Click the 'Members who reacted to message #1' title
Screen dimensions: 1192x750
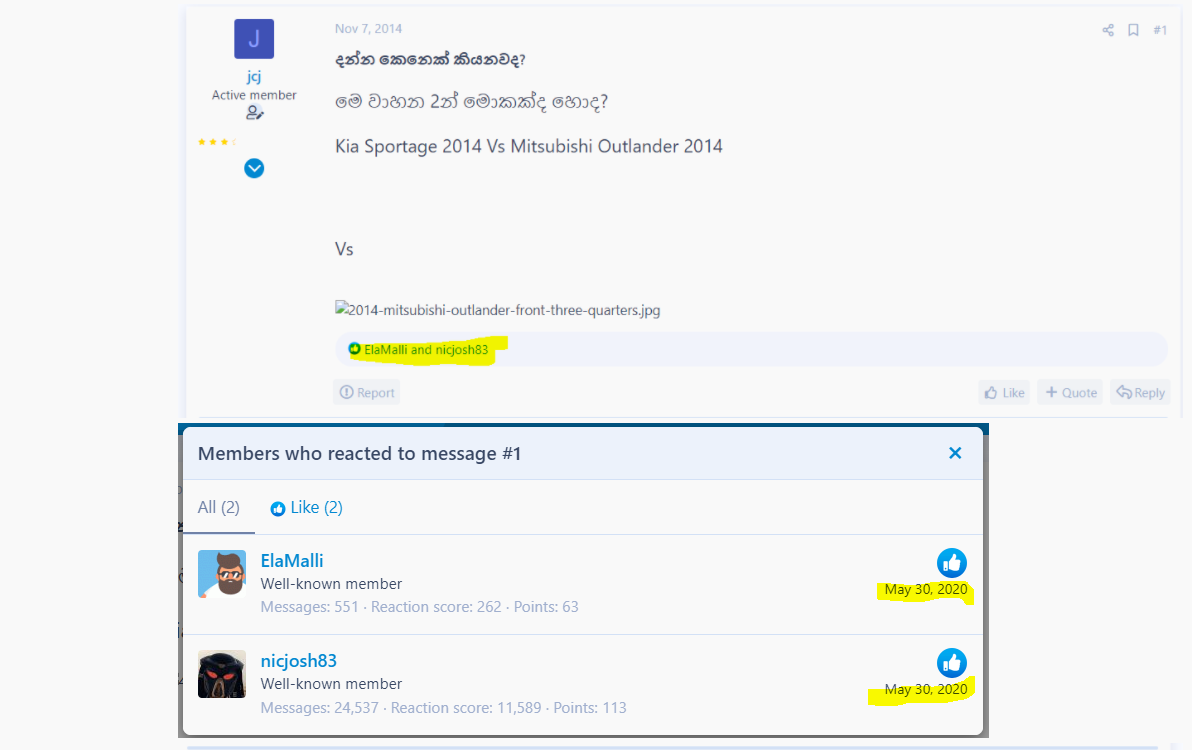[x=360, y=454]
